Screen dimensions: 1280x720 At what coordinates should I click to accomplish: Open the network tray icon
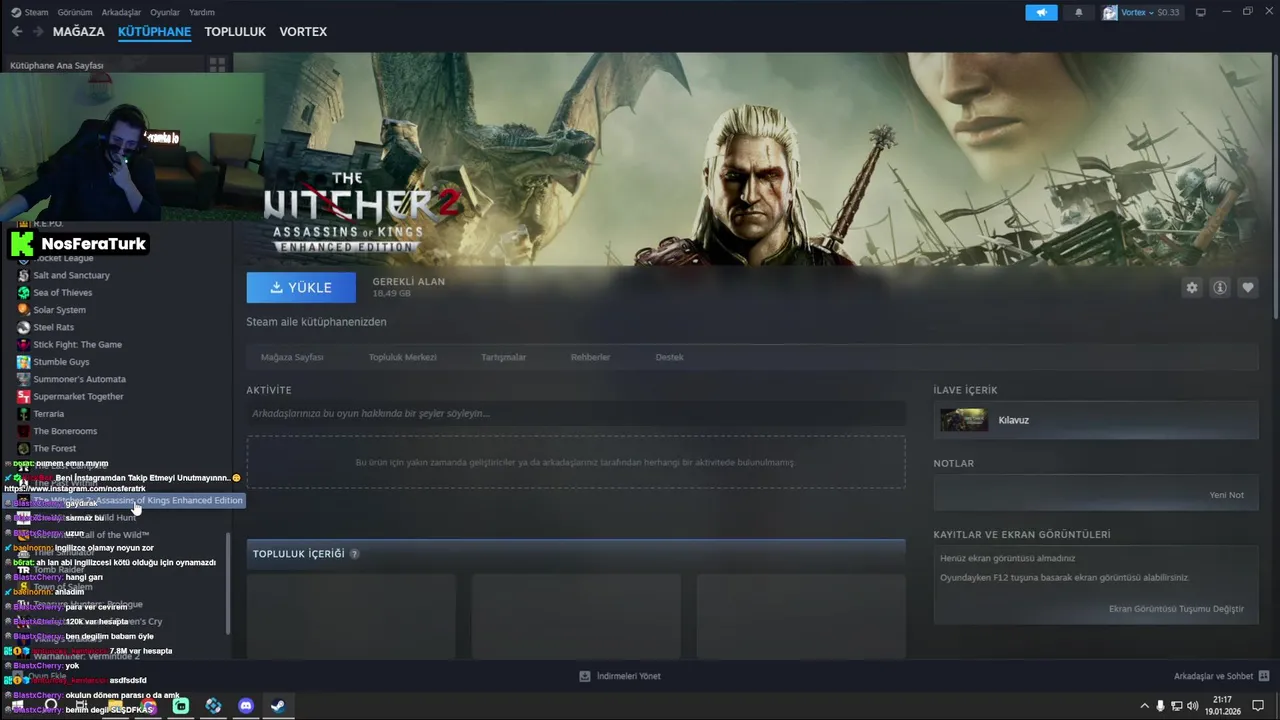click(1177, 706)
